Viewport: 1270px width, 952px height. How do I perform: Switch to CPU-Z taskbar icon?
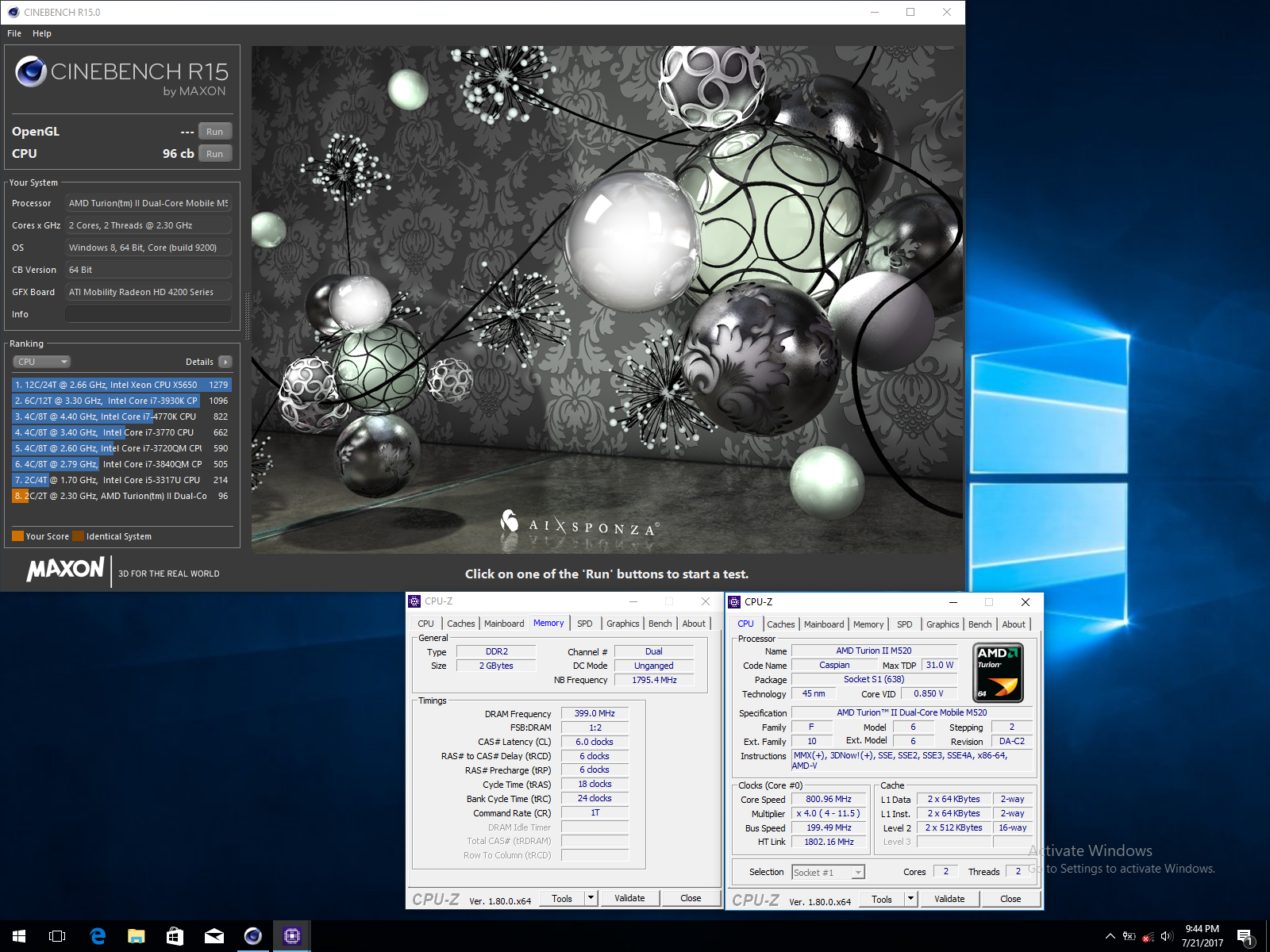pyautogui.click(x=292, y=936)
